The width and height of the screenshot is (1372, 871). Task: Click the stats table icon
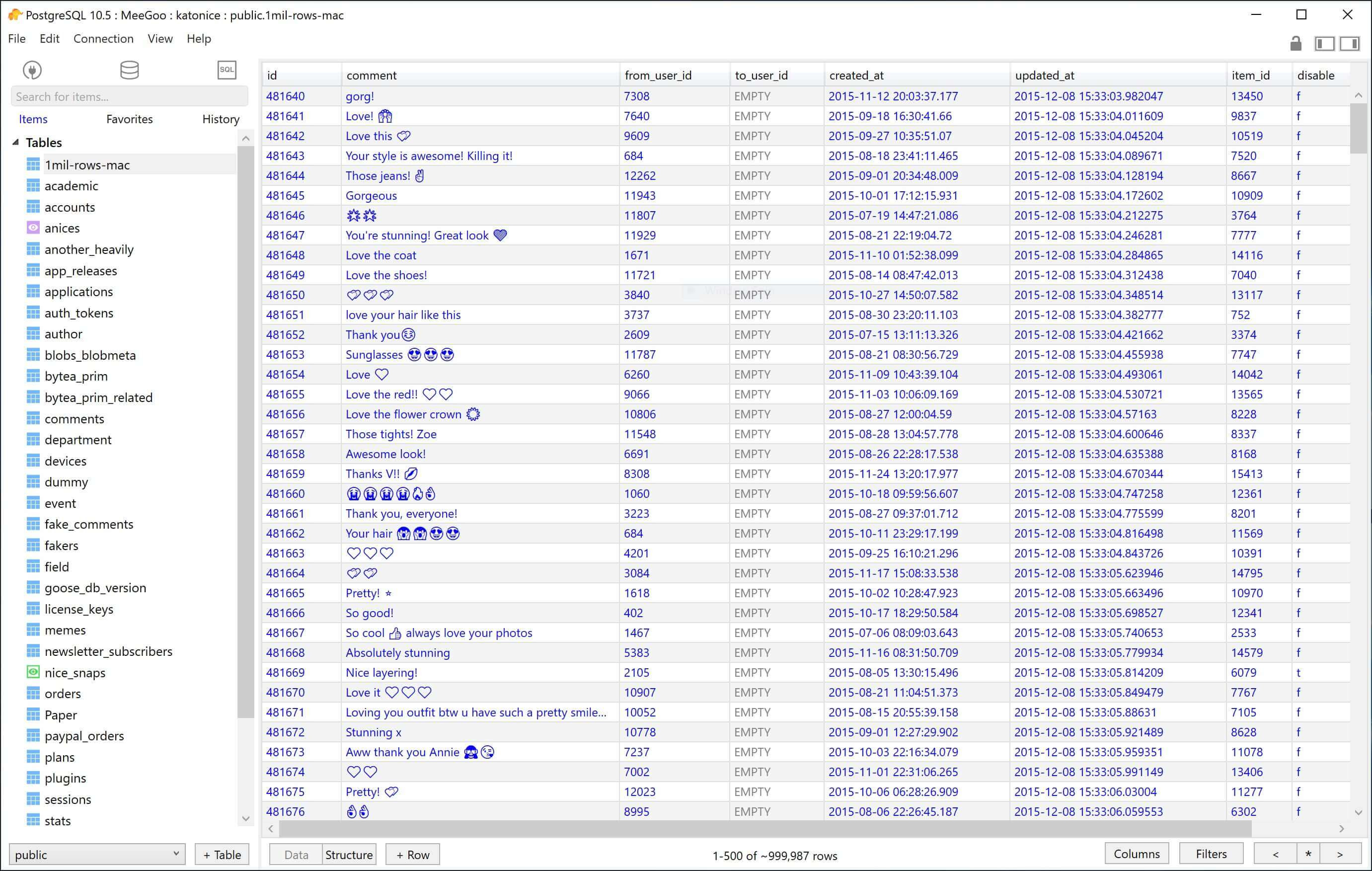34,820
